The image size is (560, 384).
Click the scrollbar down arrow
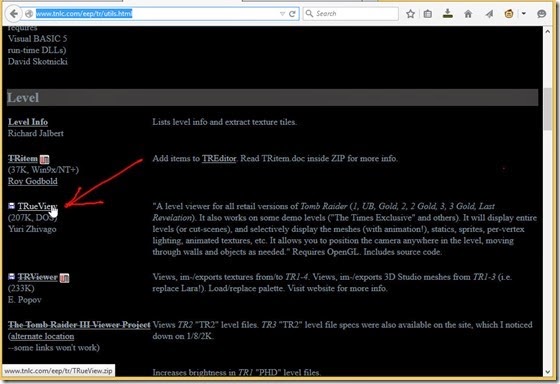pyautogui.click(x=548, y=372)
